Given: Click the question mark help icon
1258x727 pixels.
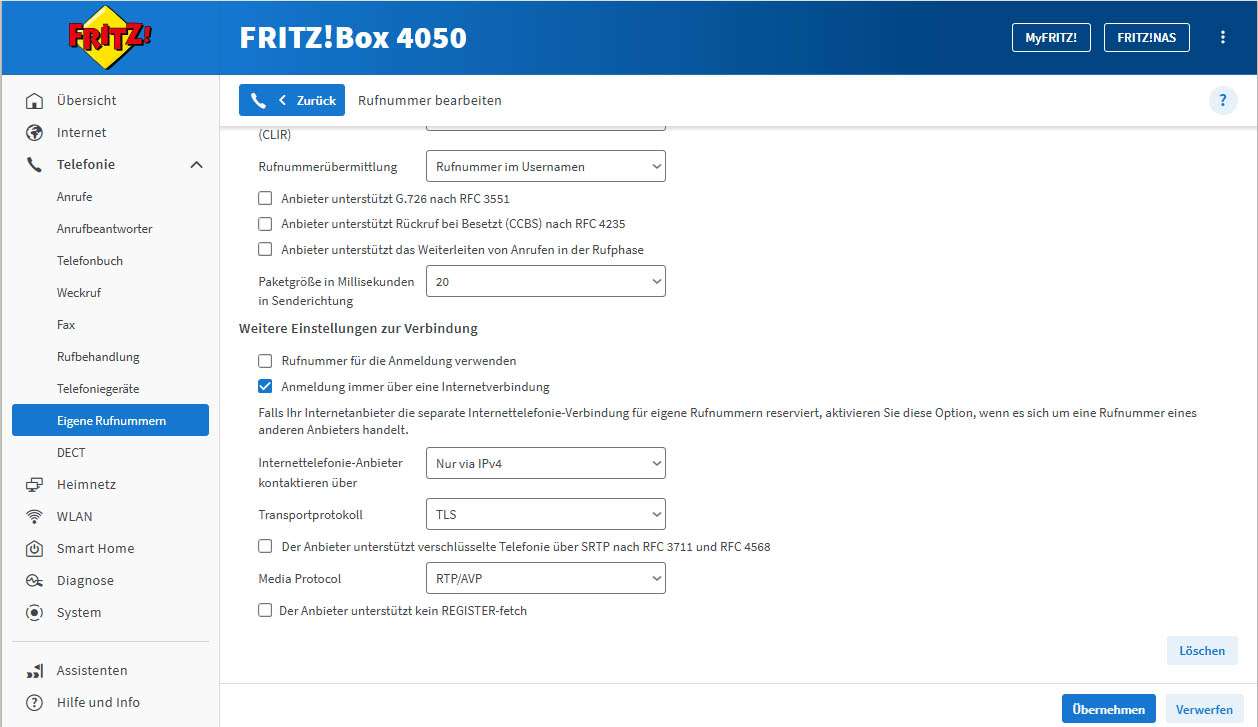Looking at the screenshot, I should 1222,101.
